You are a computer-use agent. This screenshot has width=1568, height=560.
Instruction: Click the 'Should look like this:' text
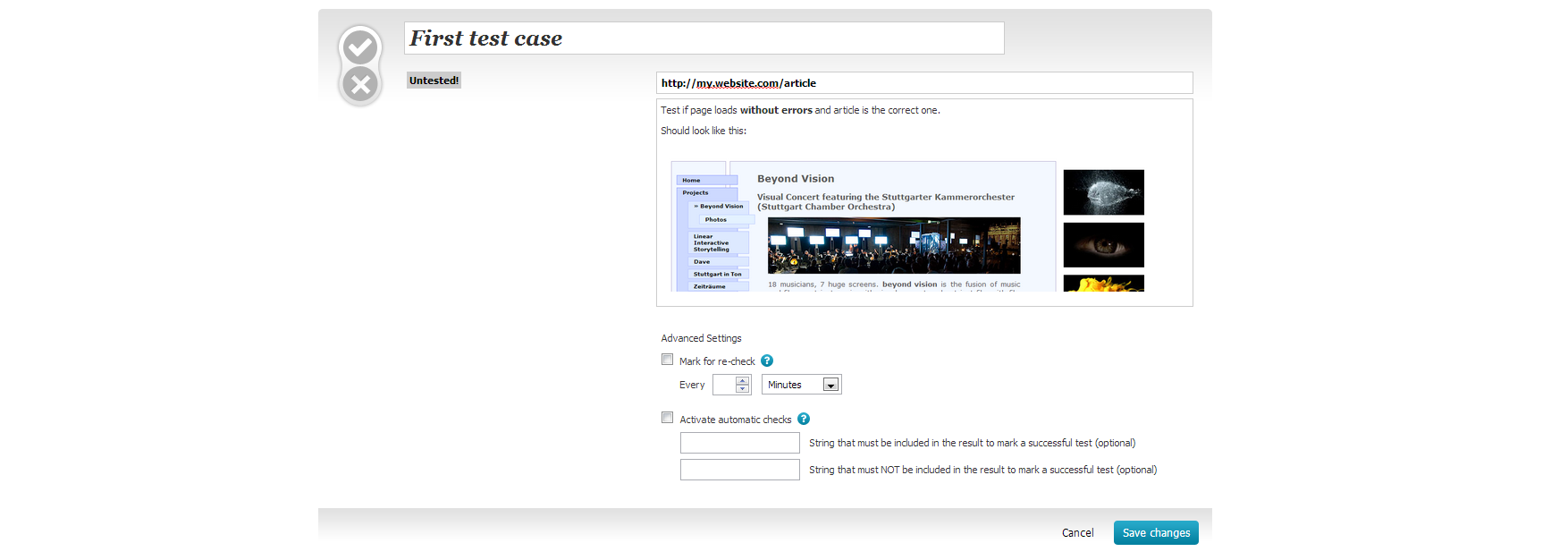(x=704, y=131)
